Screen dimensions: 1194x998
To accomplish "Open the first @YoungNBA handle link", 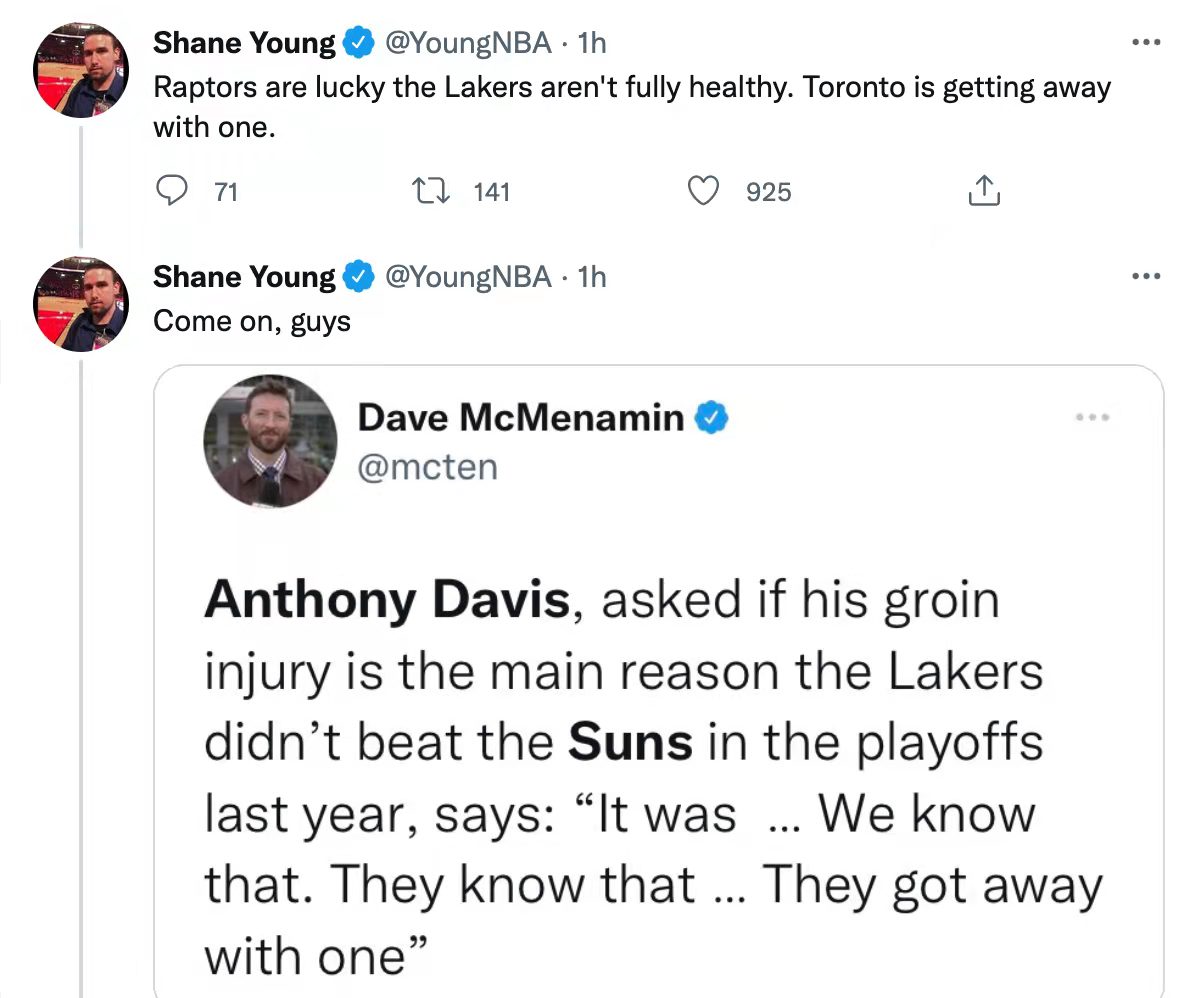I will (468, 43).
